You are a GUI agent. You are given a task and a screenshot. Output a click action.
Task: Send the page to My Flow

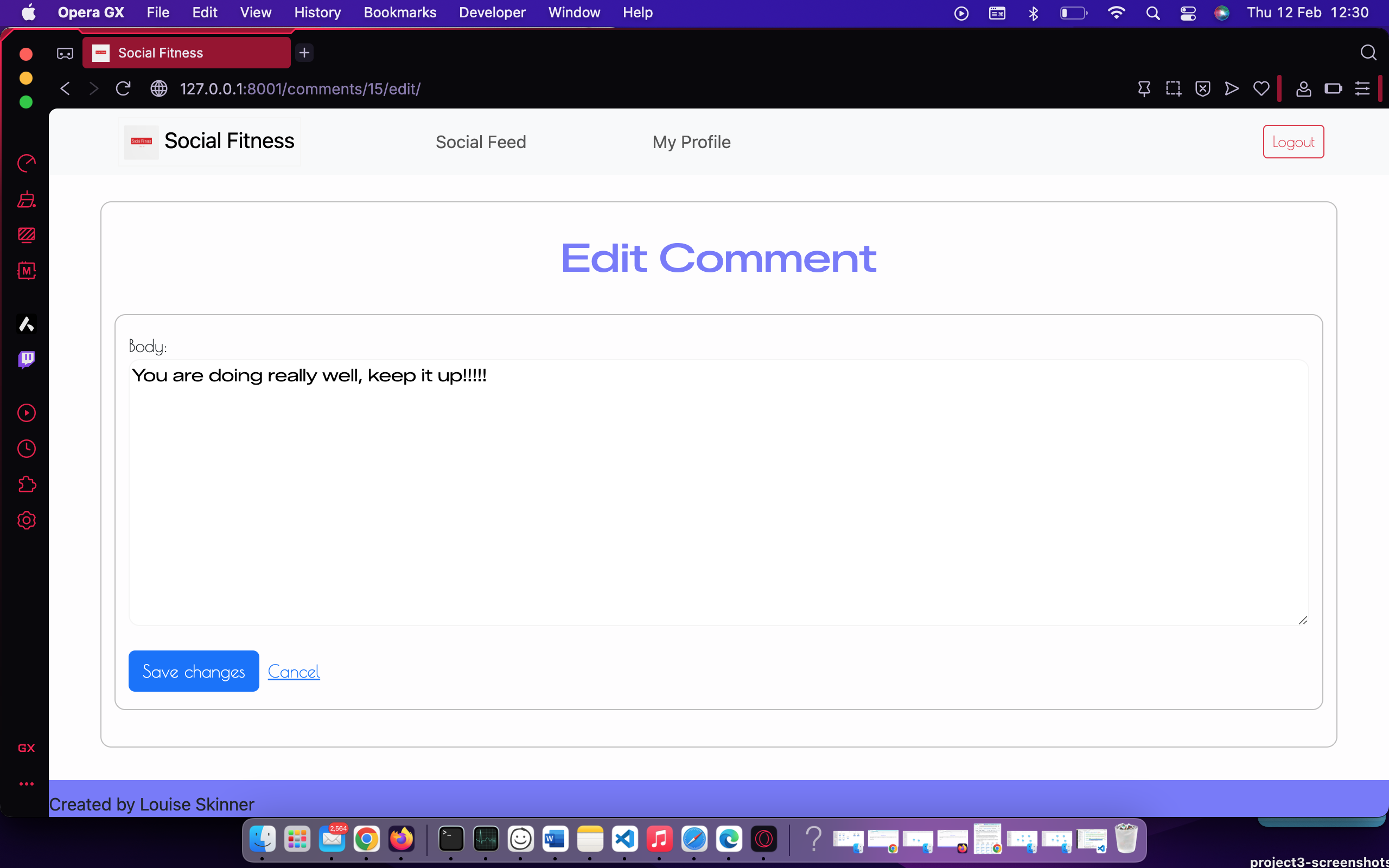pyautogui.click(x=1231, y=88)
